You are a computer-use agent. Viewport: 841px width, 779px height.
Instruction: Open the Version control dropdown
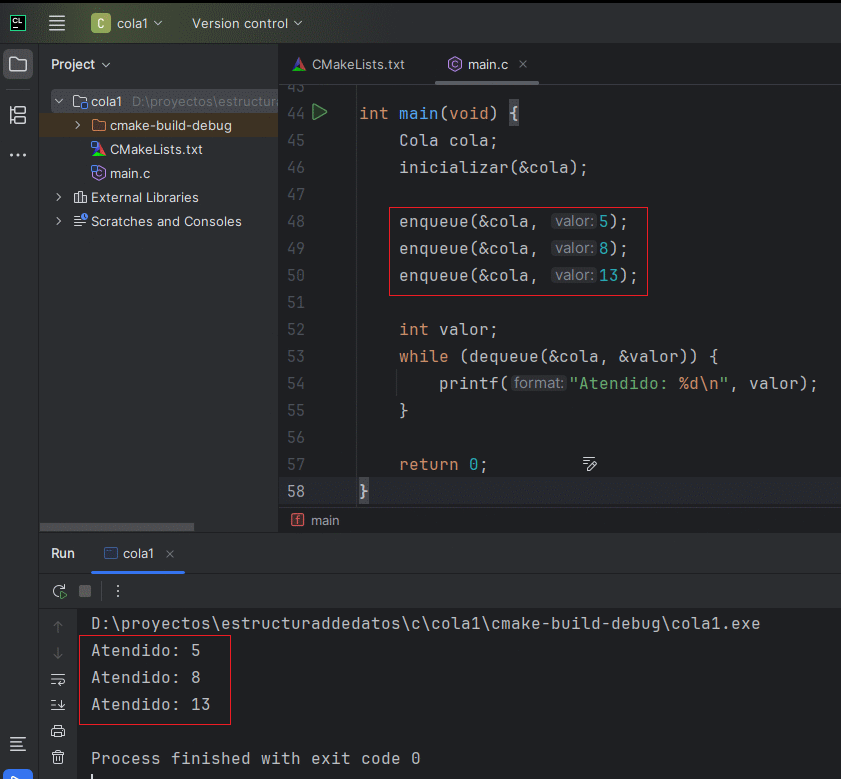247,23
